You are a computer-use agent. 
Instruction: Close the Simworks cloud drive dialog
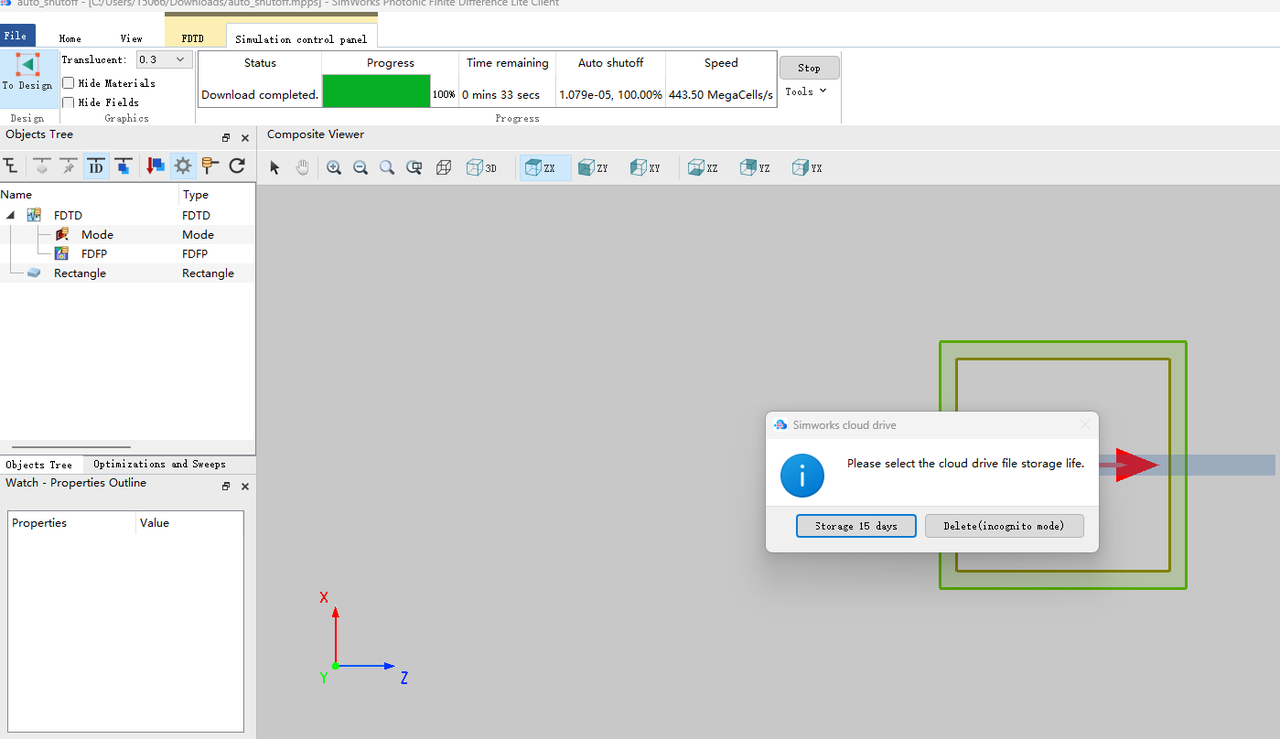(1085, 425)
